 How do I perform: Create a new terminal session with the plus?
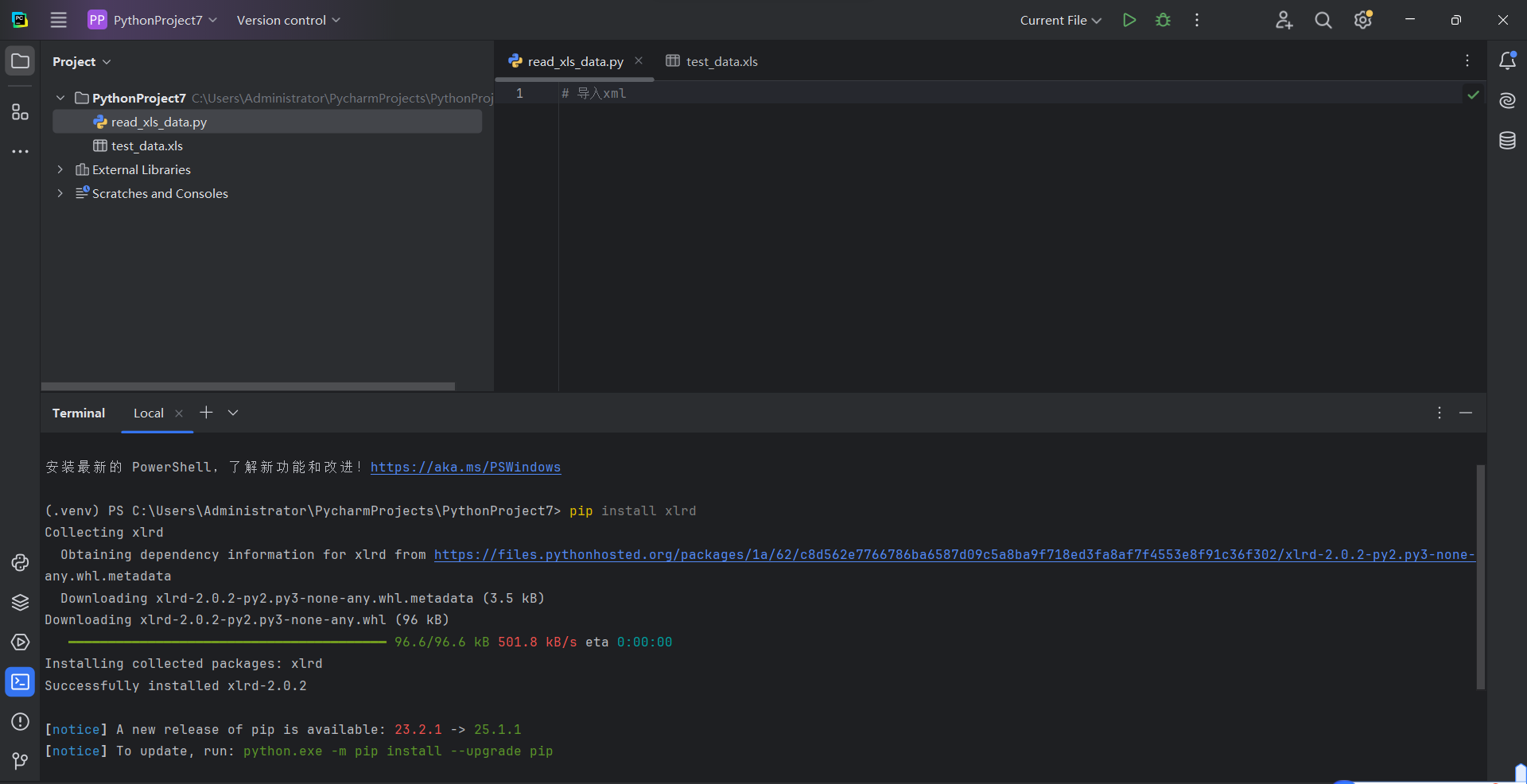click(206, 413)
